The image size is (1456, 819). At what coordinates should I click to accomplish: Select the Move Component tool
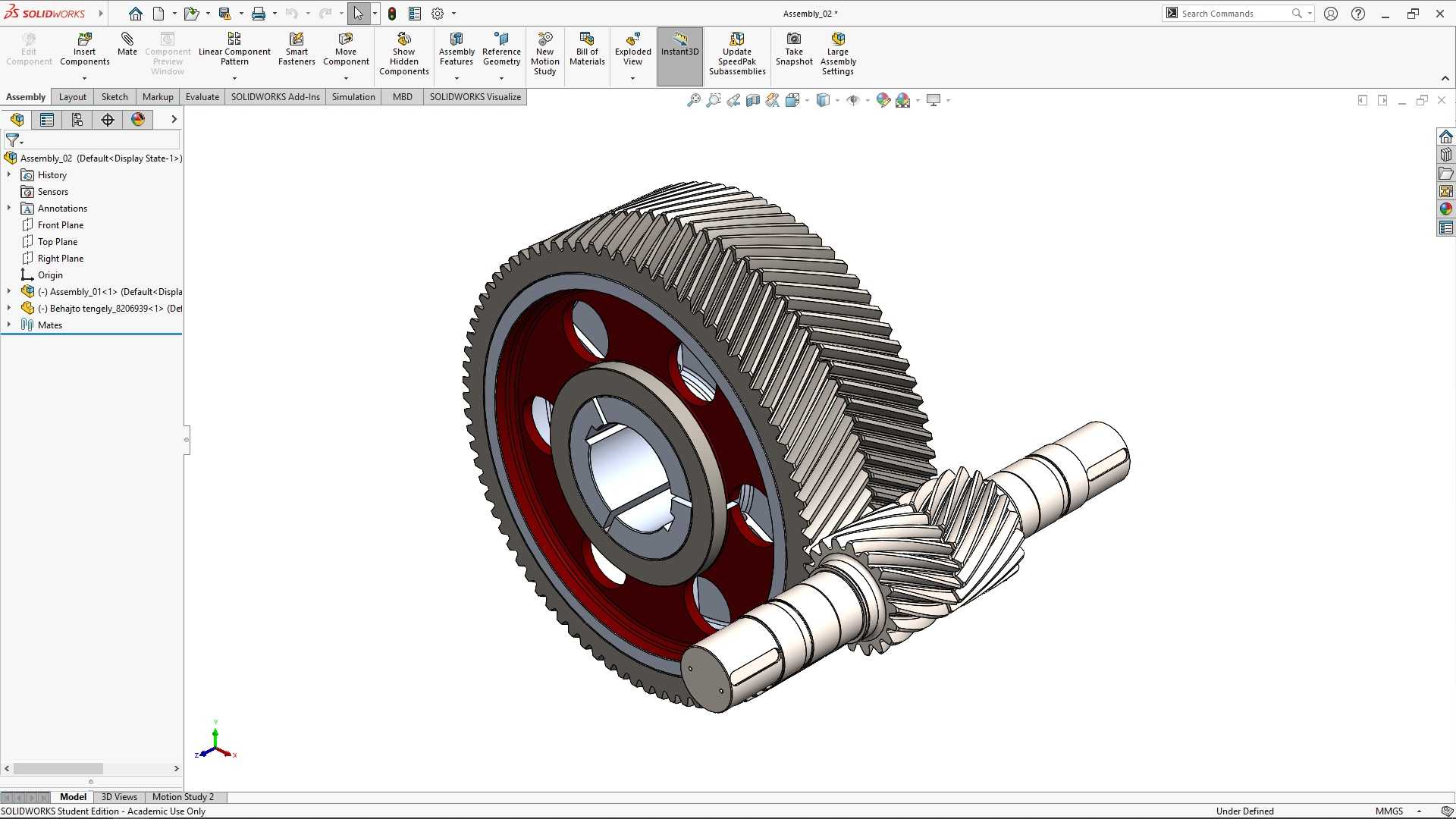[x=346, y=49]
